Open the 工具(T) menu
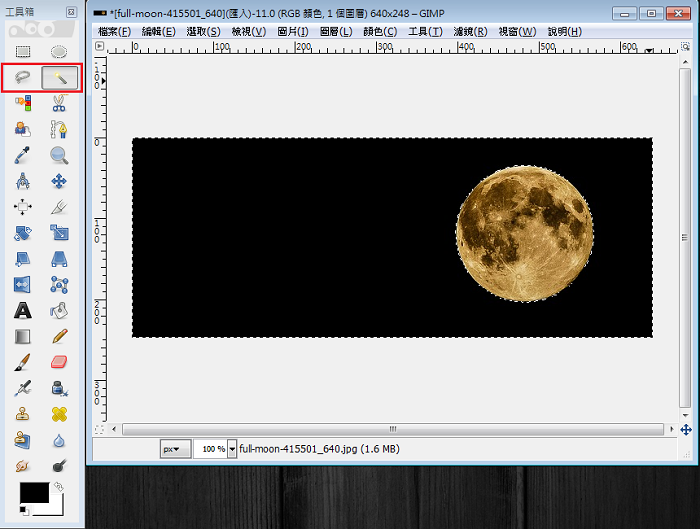 [425, 32]
